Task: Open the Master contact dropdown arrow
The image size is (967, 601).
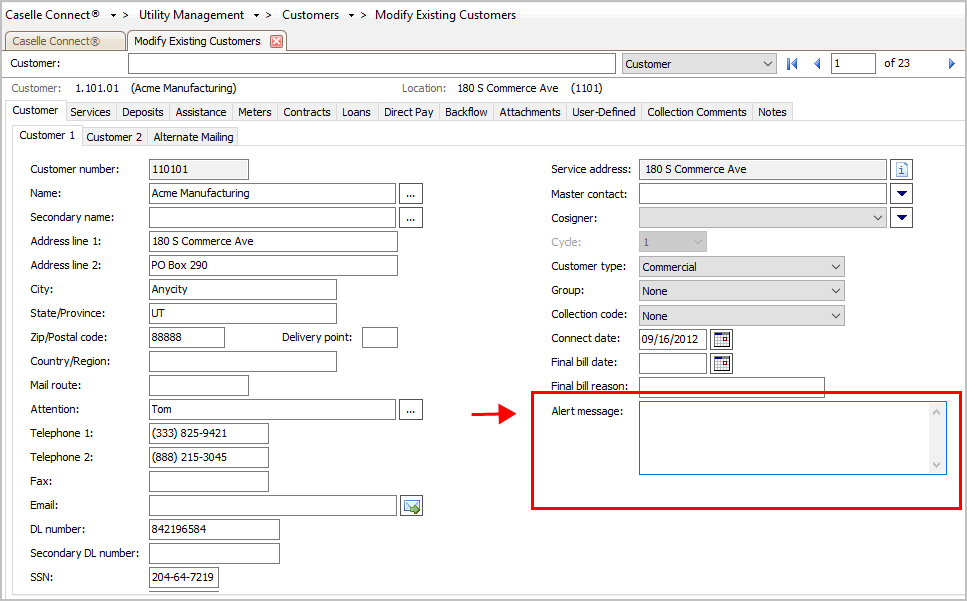Action: click(x=901, y=194)
